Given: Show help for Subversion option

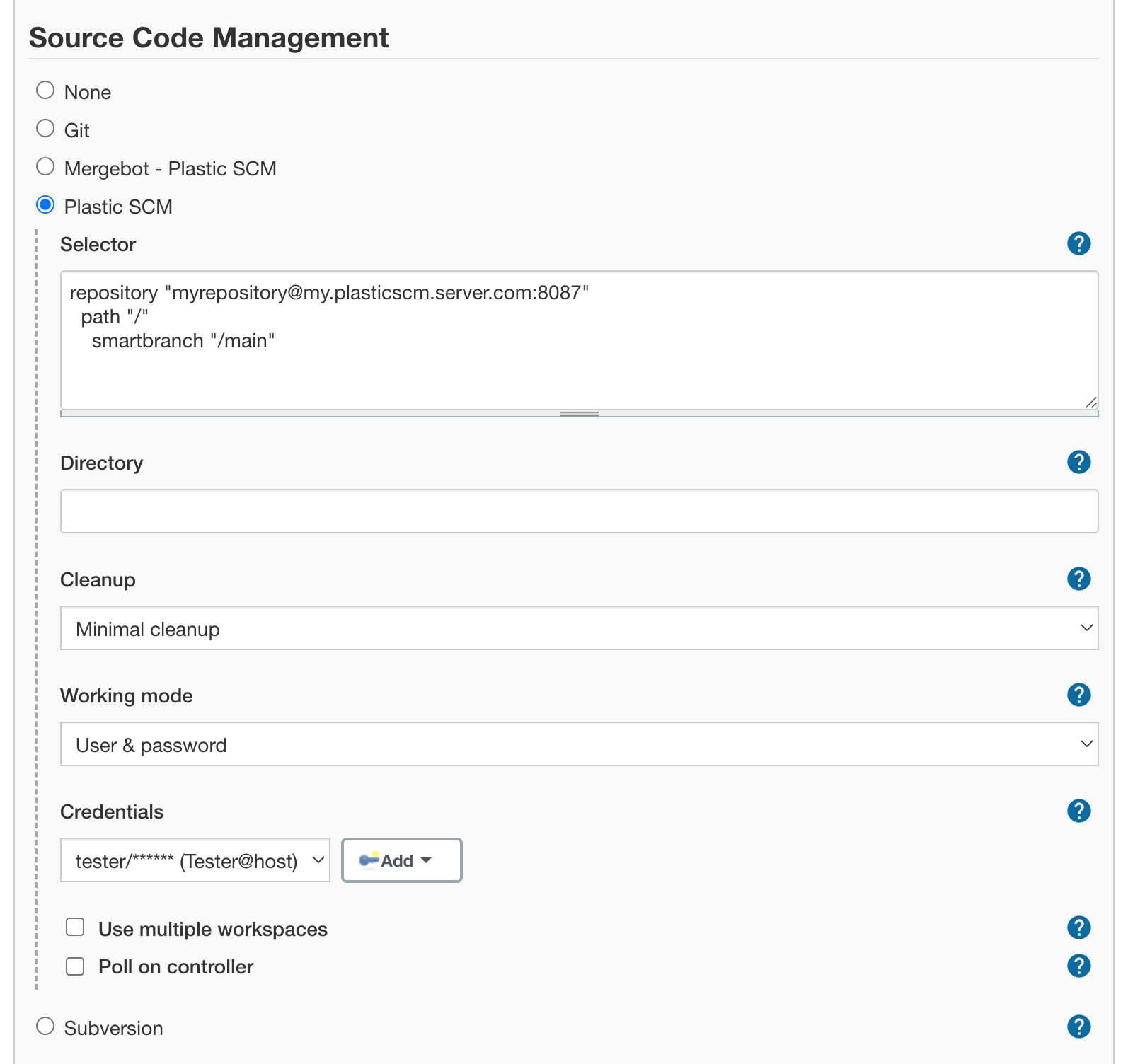Looking at the screenshot, I should point(1078,1027).
